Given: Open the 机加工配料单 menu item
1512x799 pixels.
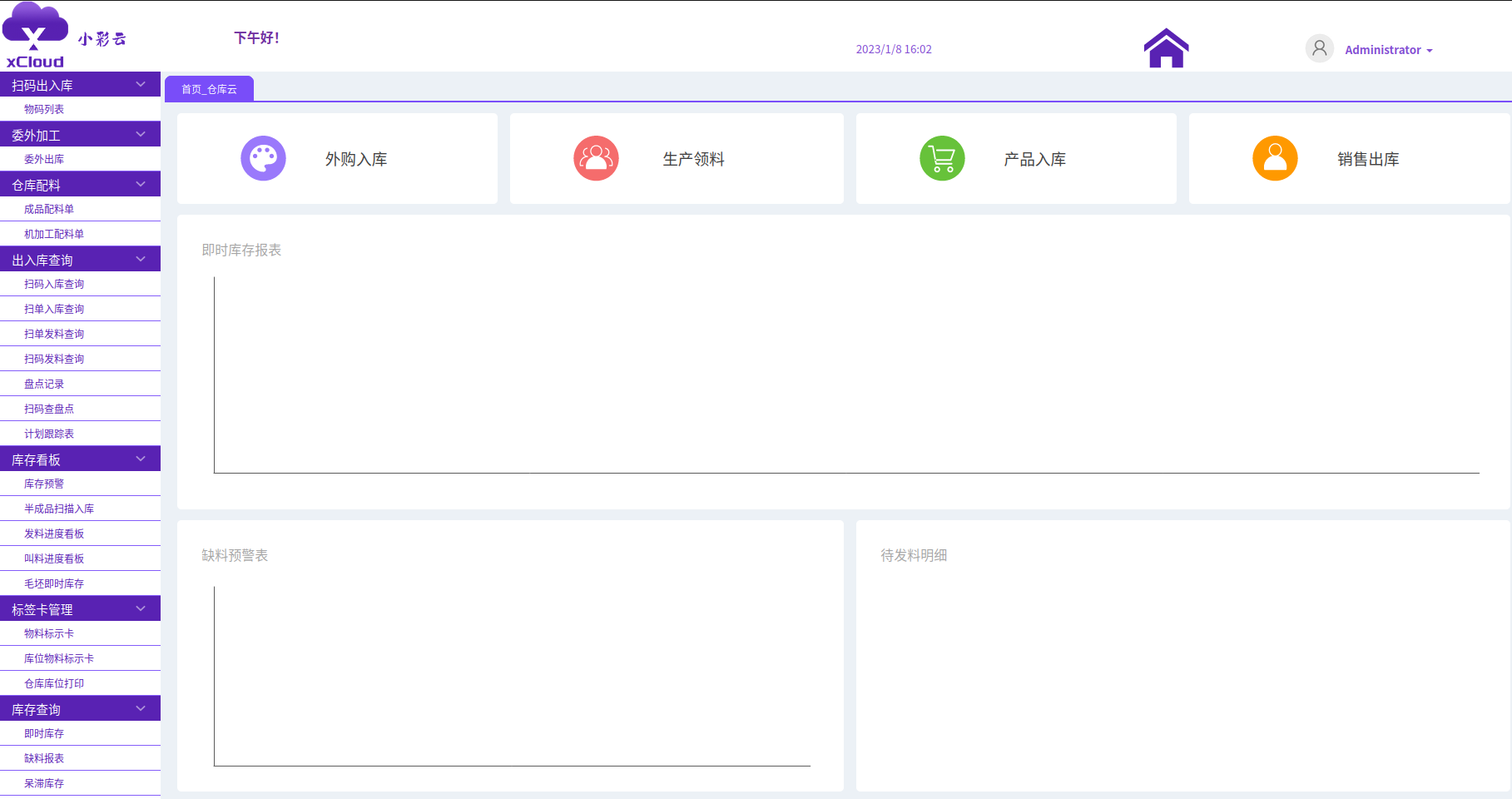Looking at the screenshot, I should click(x=80, y=234).
